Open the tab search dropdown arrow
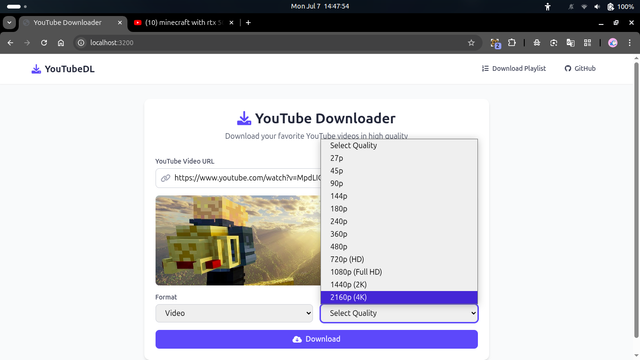Screen dimensions: 640x360 coord(9,22)
